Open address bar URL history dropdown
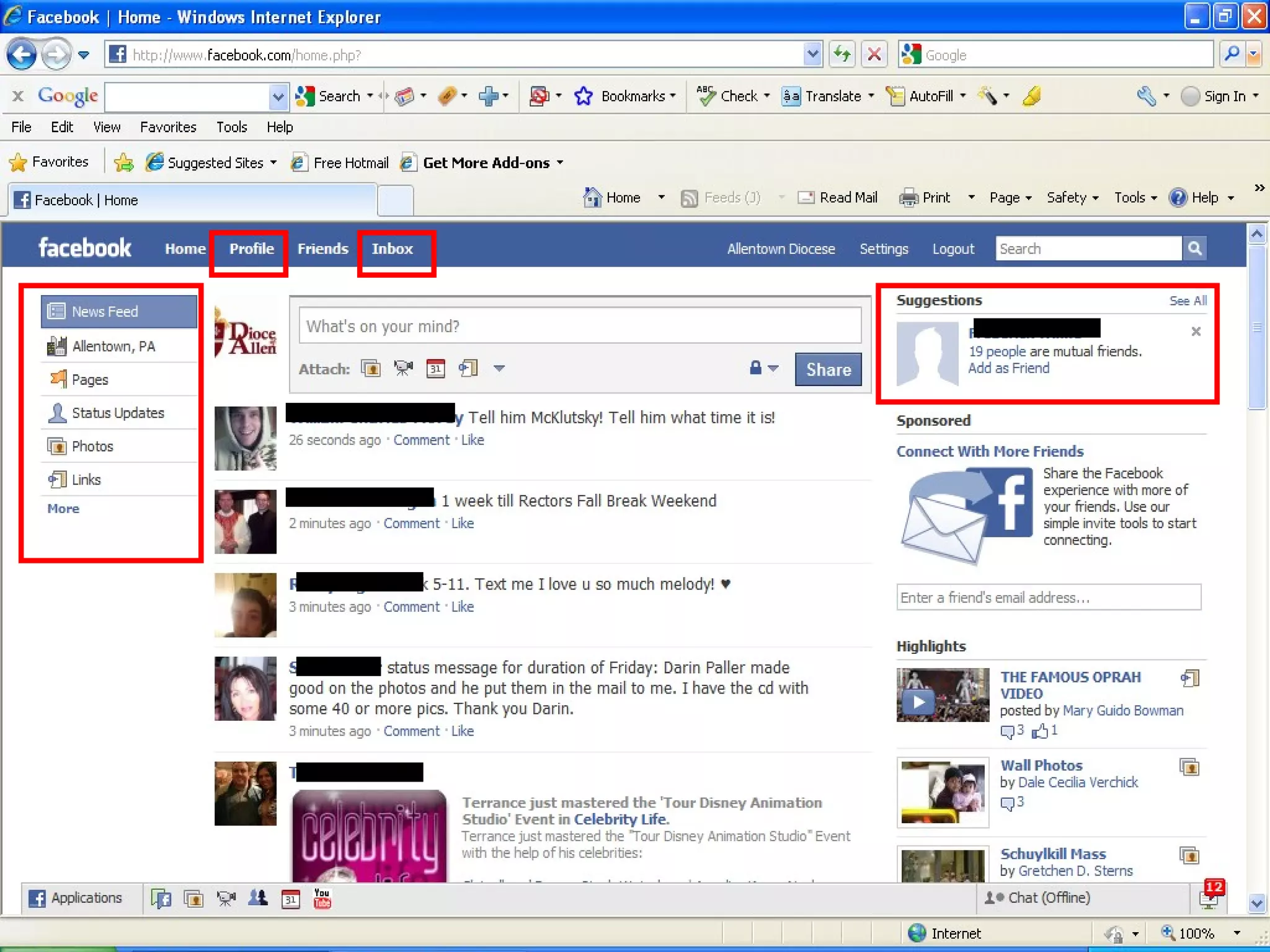This screenshot has width=1270, height=952. point(812,55)
